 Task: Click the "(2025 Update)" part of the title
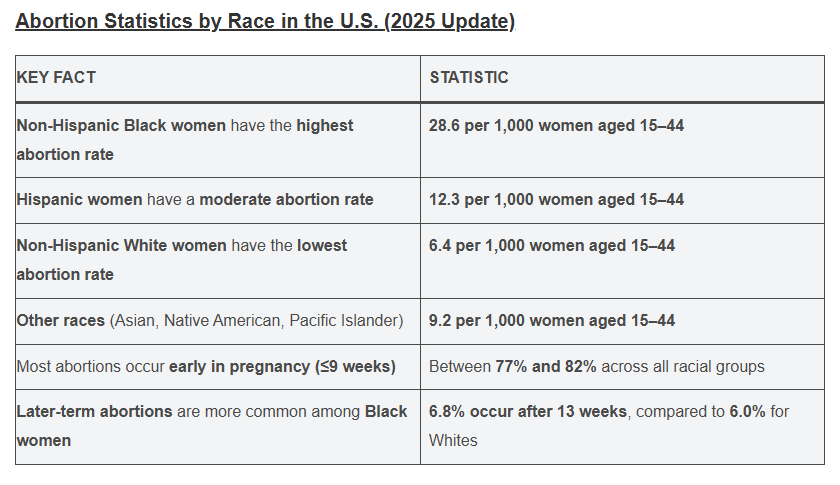tap(451, 21)
